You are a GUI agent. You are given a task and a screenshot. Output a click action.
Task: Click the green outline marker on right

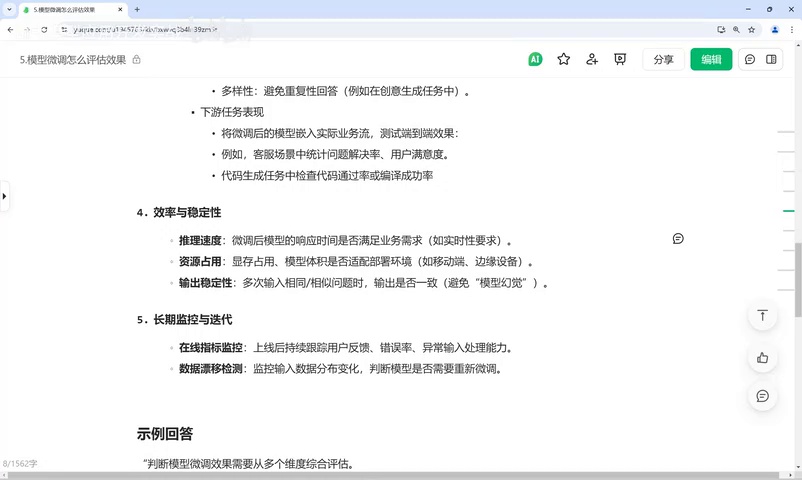[x=788, y=211]
